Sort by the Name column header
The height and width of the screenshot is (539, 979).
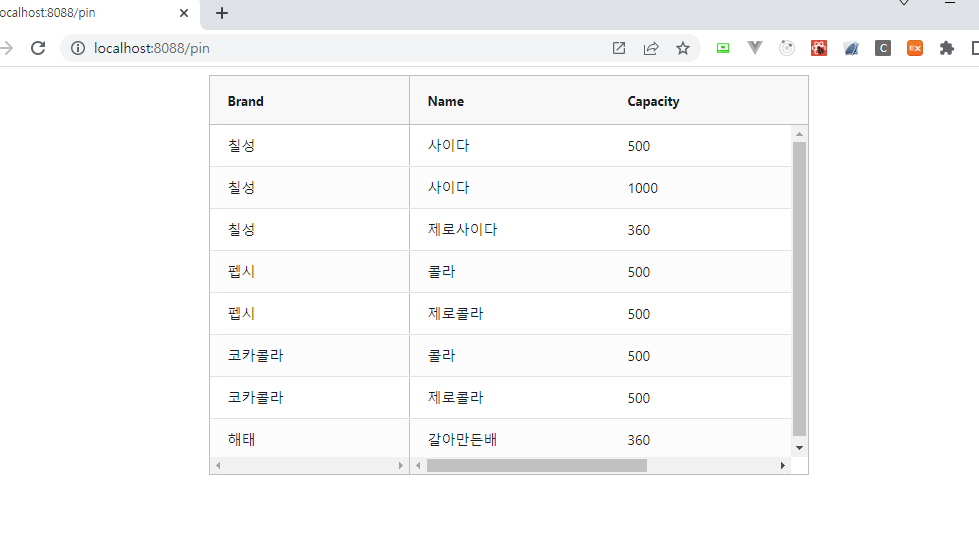[509, 101]
